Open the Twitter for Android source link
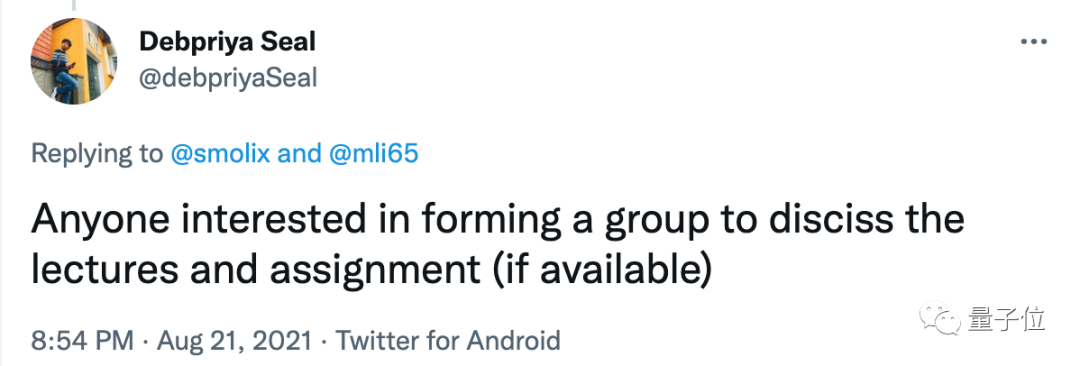 (447, 340)
